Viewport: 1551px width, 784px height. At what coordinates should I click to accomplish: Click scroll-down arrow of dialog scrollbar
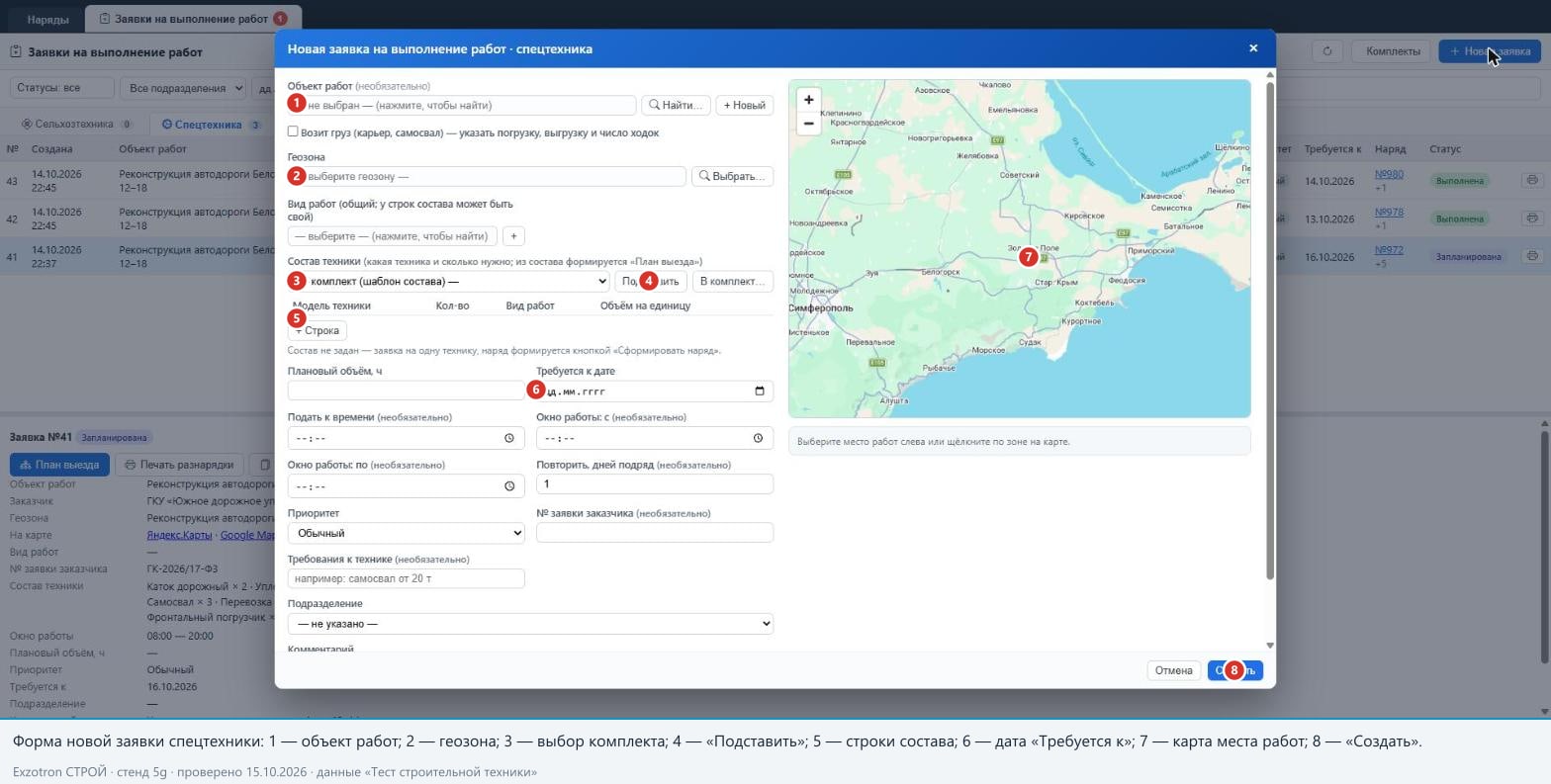click(1270, 646)
